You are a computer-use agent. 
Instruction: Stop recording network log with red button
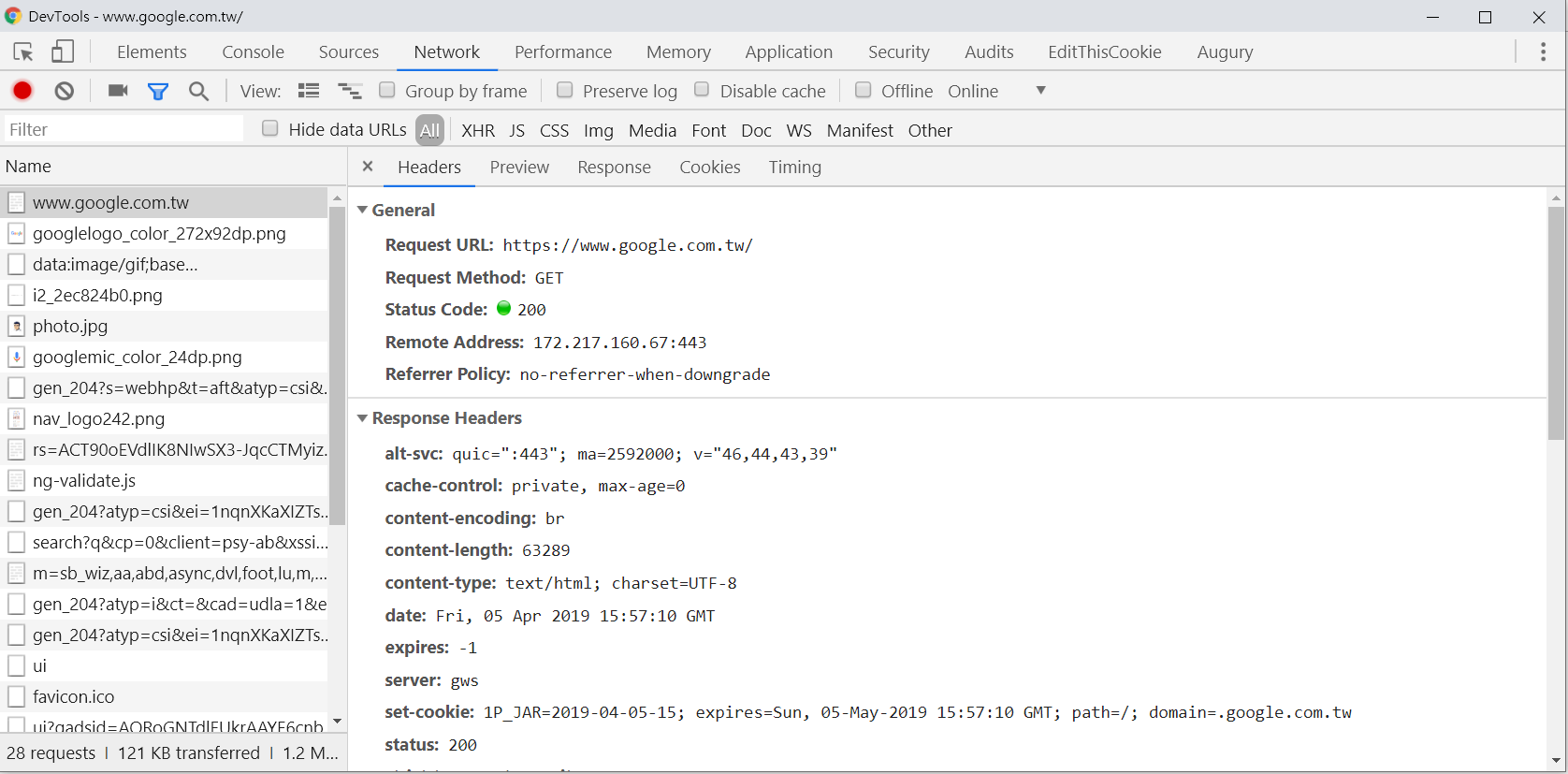[x=22, y=90]
